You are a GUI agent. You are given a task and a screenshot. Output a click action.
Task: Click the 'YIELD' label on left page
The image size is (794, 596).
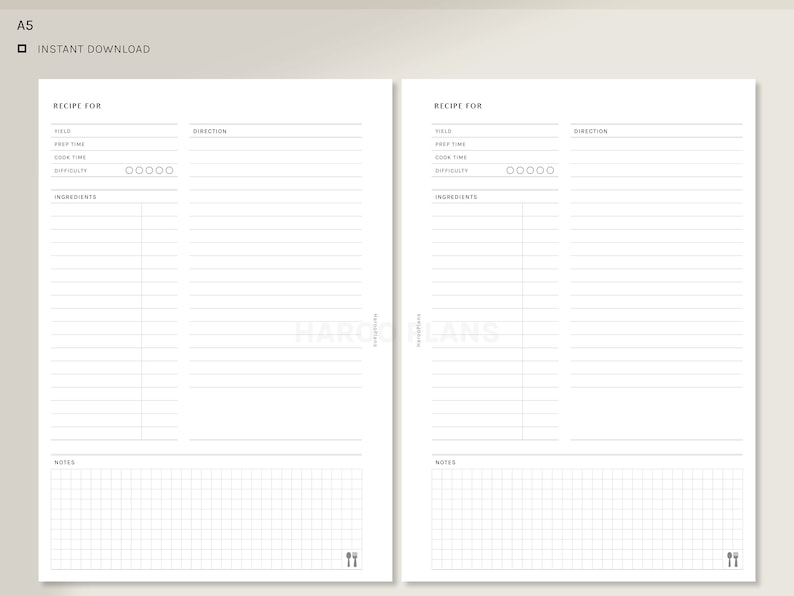[63, 131]
